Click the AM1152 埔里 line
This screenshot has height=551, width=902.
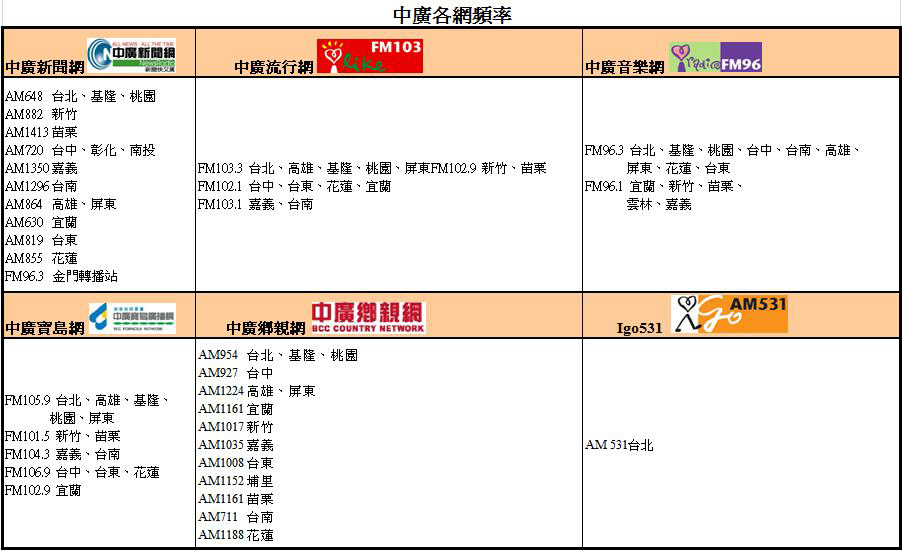point(236,481)
